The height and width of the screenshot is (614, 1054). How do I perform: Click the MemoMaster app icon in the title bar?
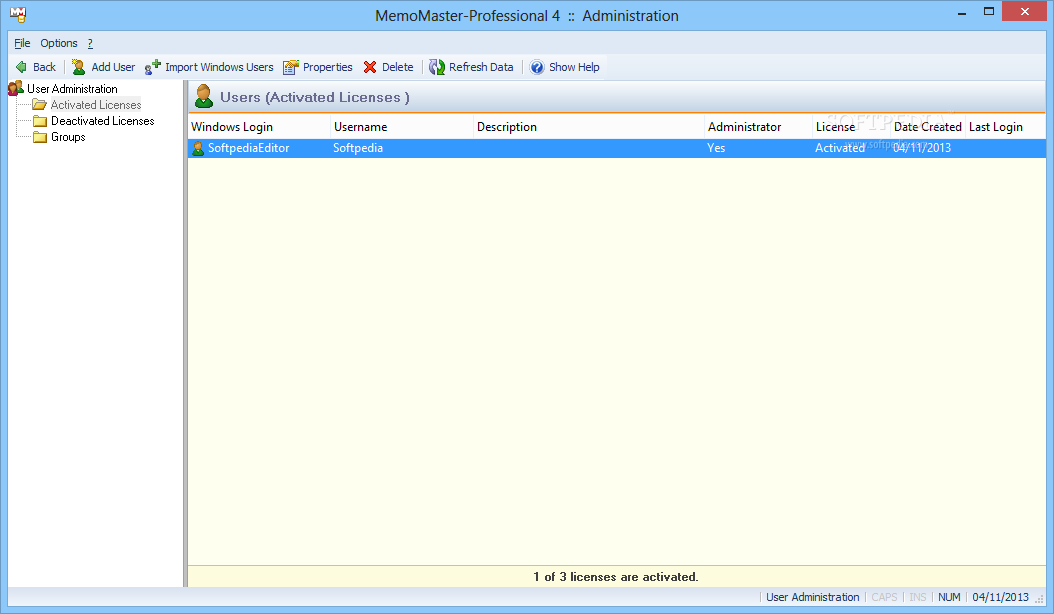(x=18, y=15)
